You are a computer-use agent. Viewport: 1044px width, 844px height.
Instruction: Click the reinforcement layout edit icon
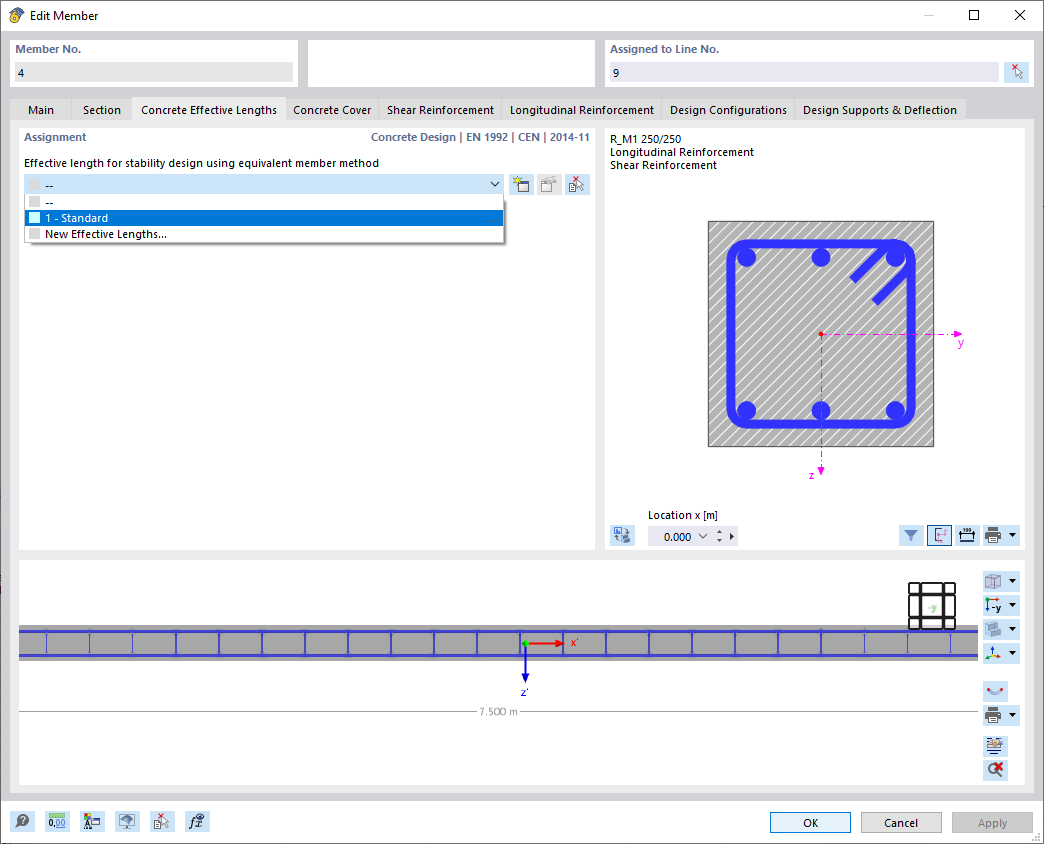pyautogui.click(x=995, y=745)
